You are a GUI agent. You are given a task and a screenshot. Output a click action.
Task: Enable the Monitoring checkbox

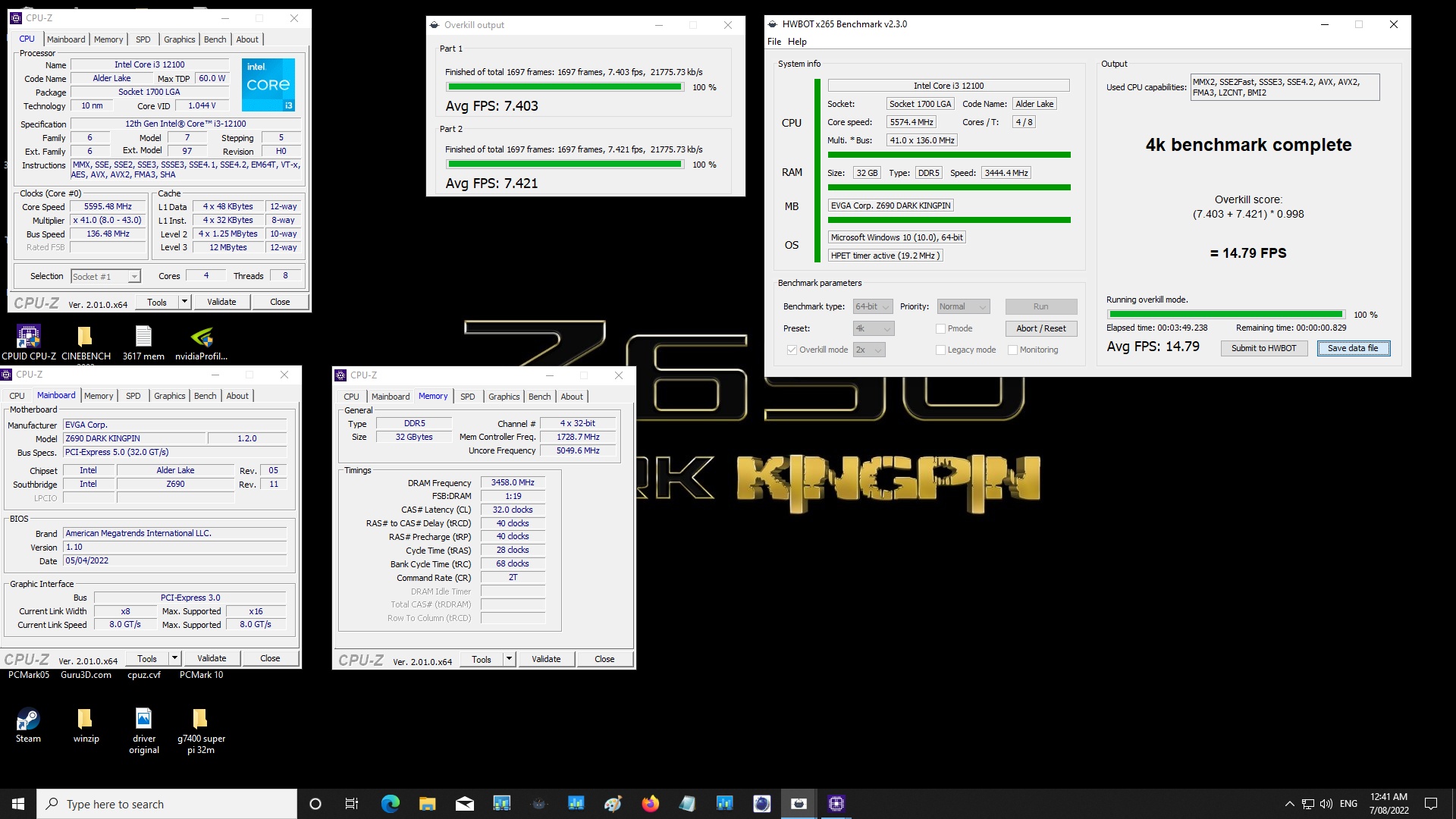[x=1012, y=350]
